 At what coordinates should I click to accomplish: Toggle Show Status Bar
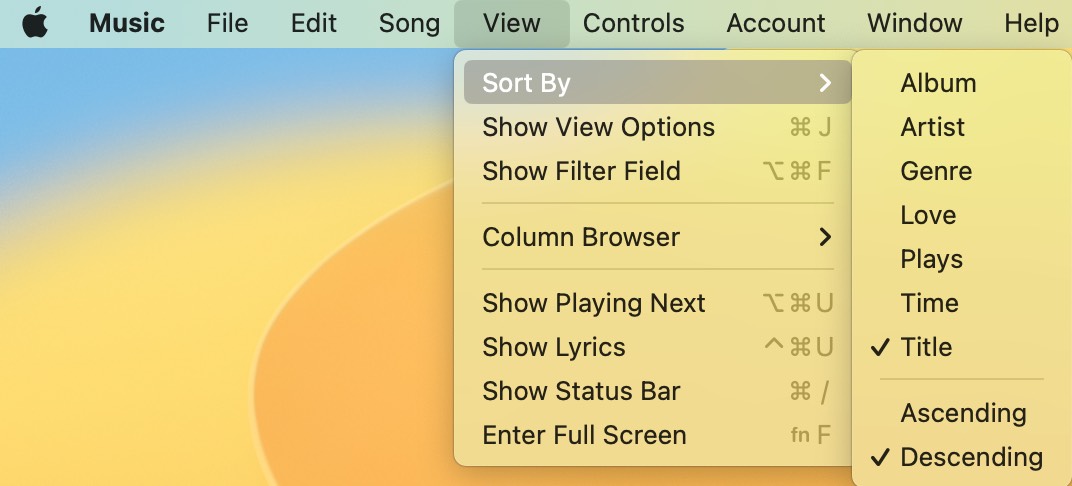tap(581, 391)
